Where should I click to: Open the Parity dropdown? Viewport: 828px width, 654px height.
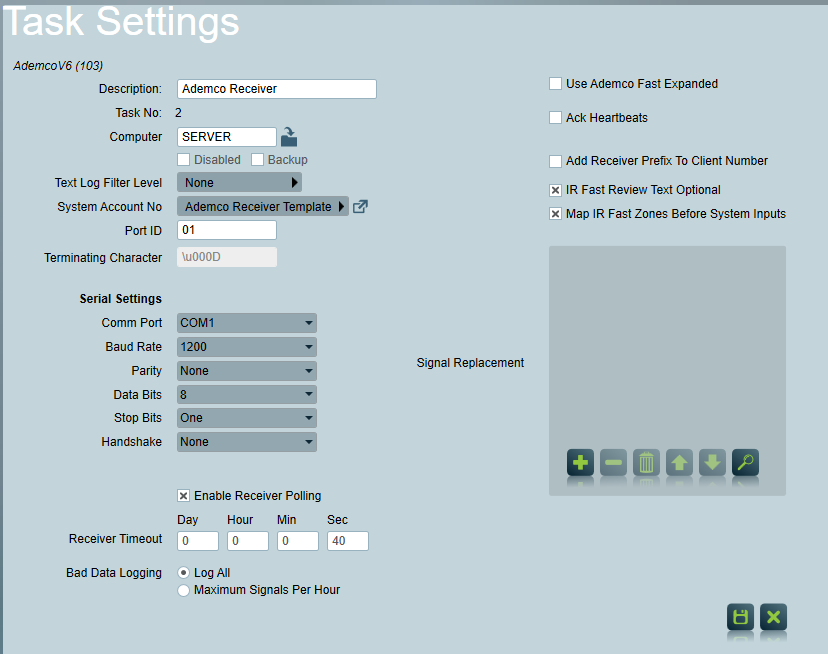(x=247, y=371)
